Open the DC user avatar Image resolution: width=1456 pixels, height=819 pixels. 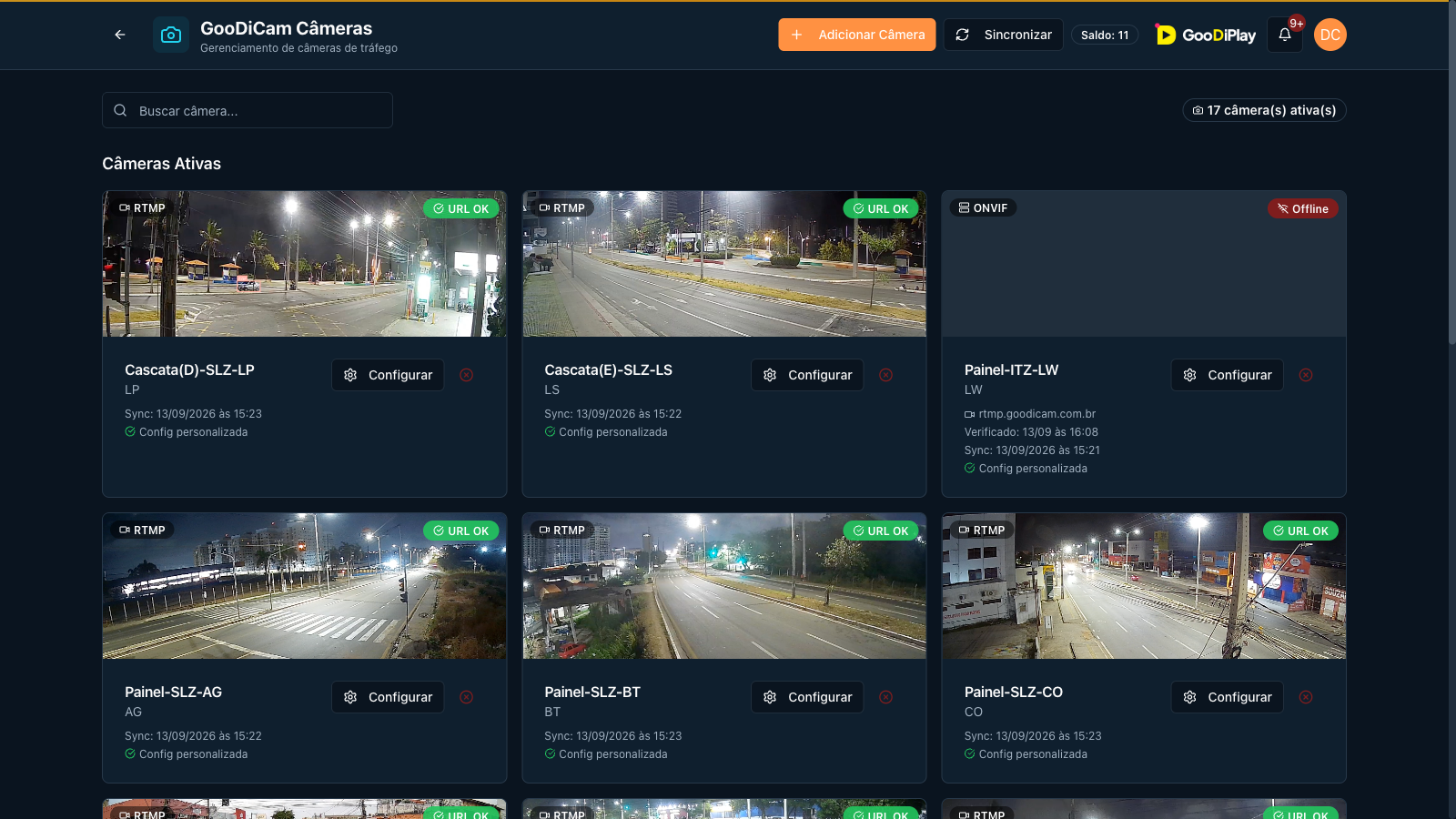1330,35
